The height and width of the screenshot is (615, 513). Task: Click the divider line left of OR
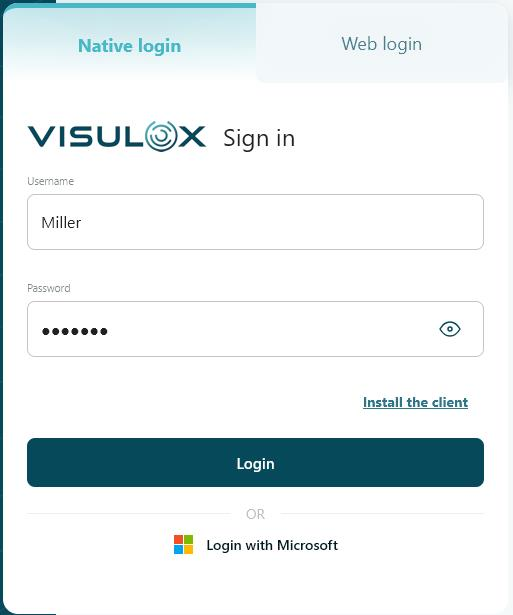pos(129,513)
